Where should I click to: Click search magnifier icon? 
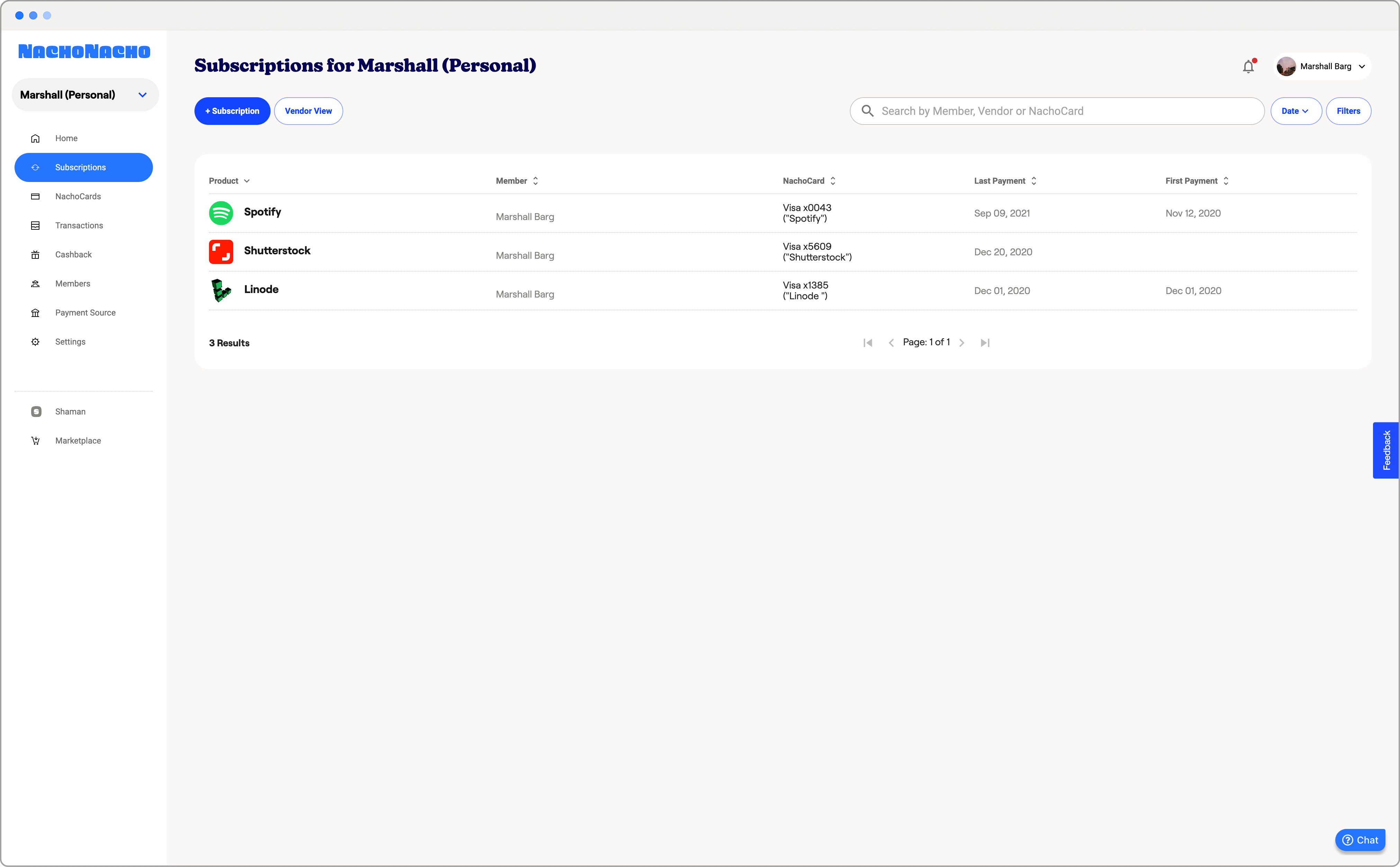[867, 111]
